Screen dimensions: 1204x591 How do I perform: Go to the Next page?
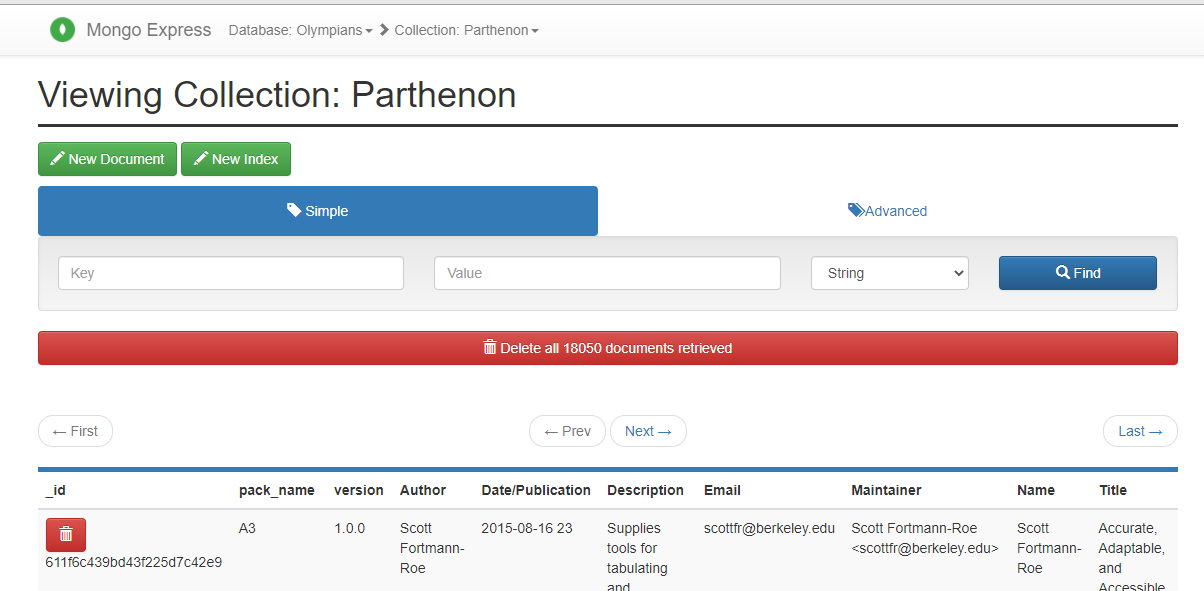coord(648,431)
